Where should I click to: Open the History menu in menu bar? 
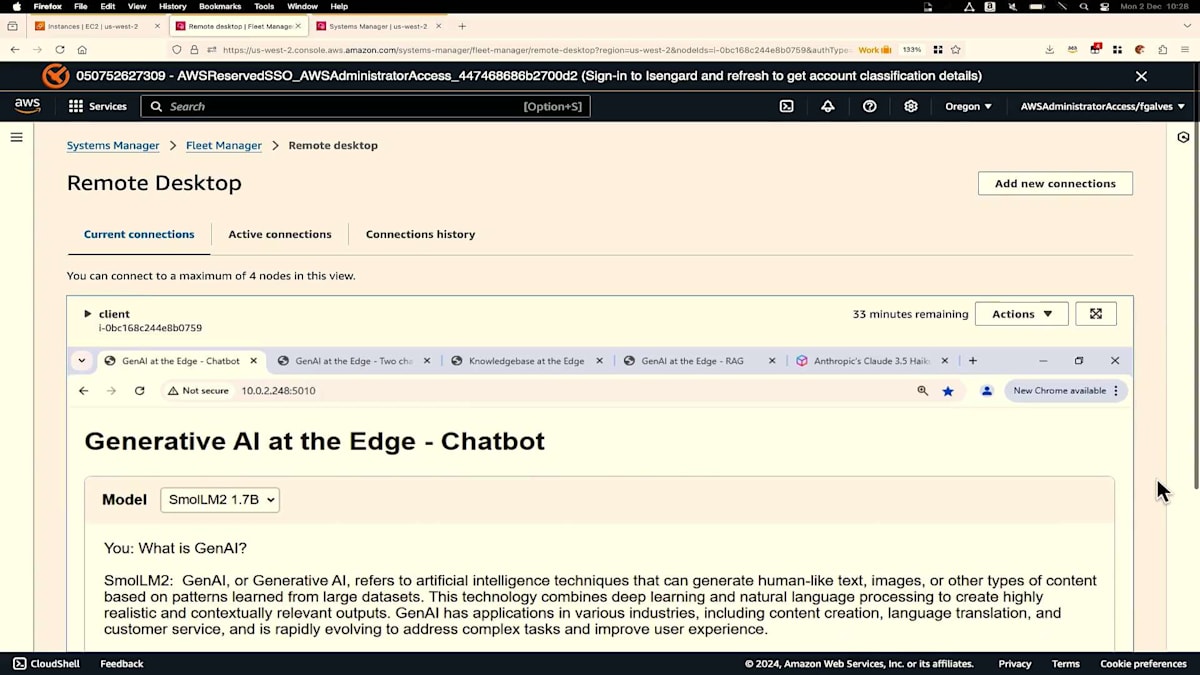point(173,6)
